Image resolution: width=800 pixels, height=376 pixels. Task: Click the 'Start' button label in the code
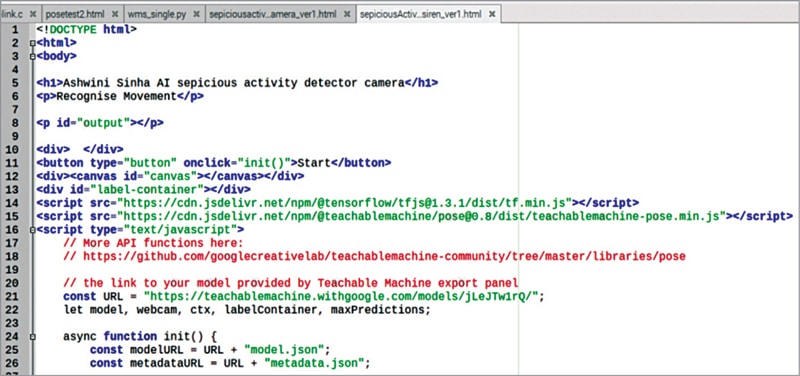pos(314,163)
